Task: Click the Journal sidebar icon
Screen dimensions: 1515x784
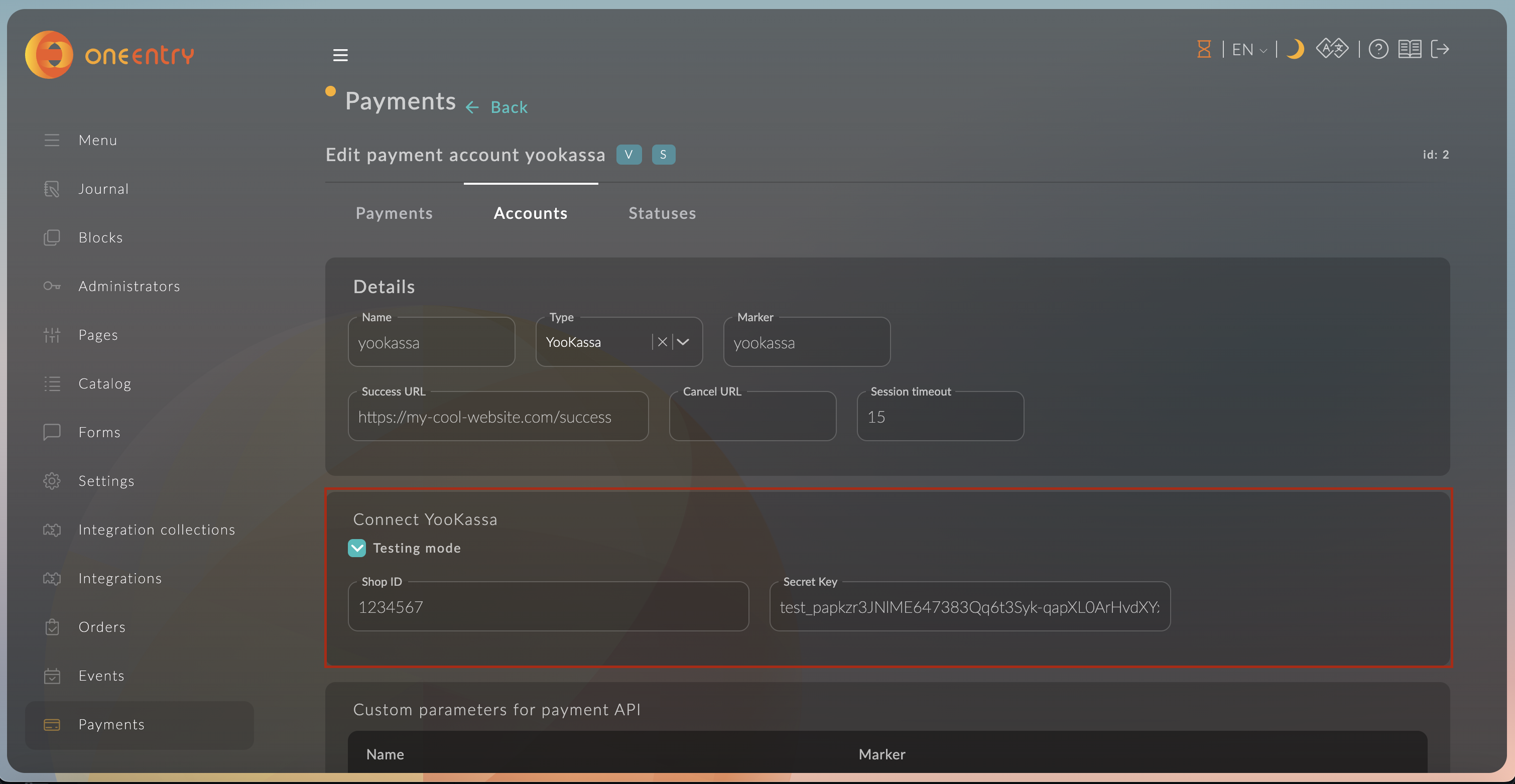Action: [x=52, y=189]
